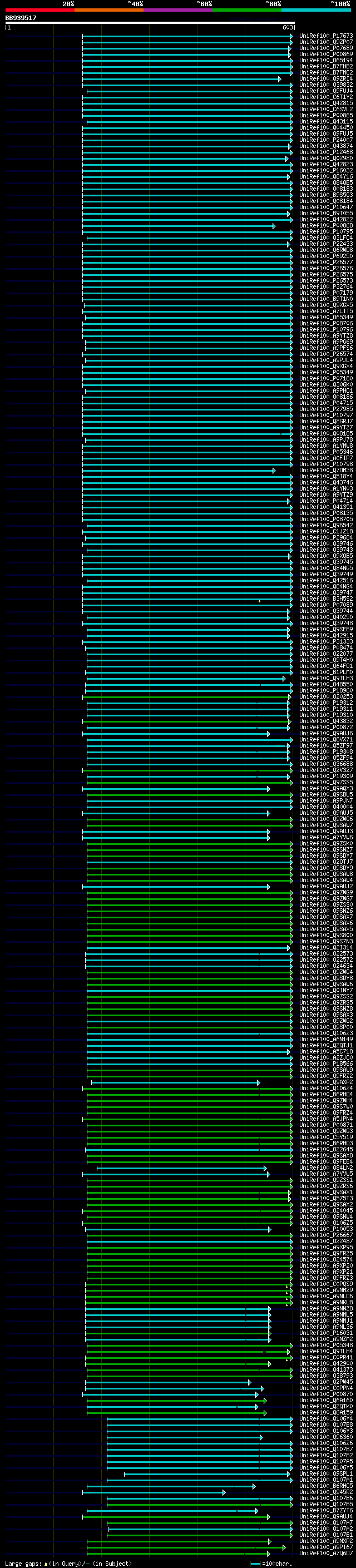Open hit UniRef100_Q9ZP07

pyautogui.click(x=326, y=42)
